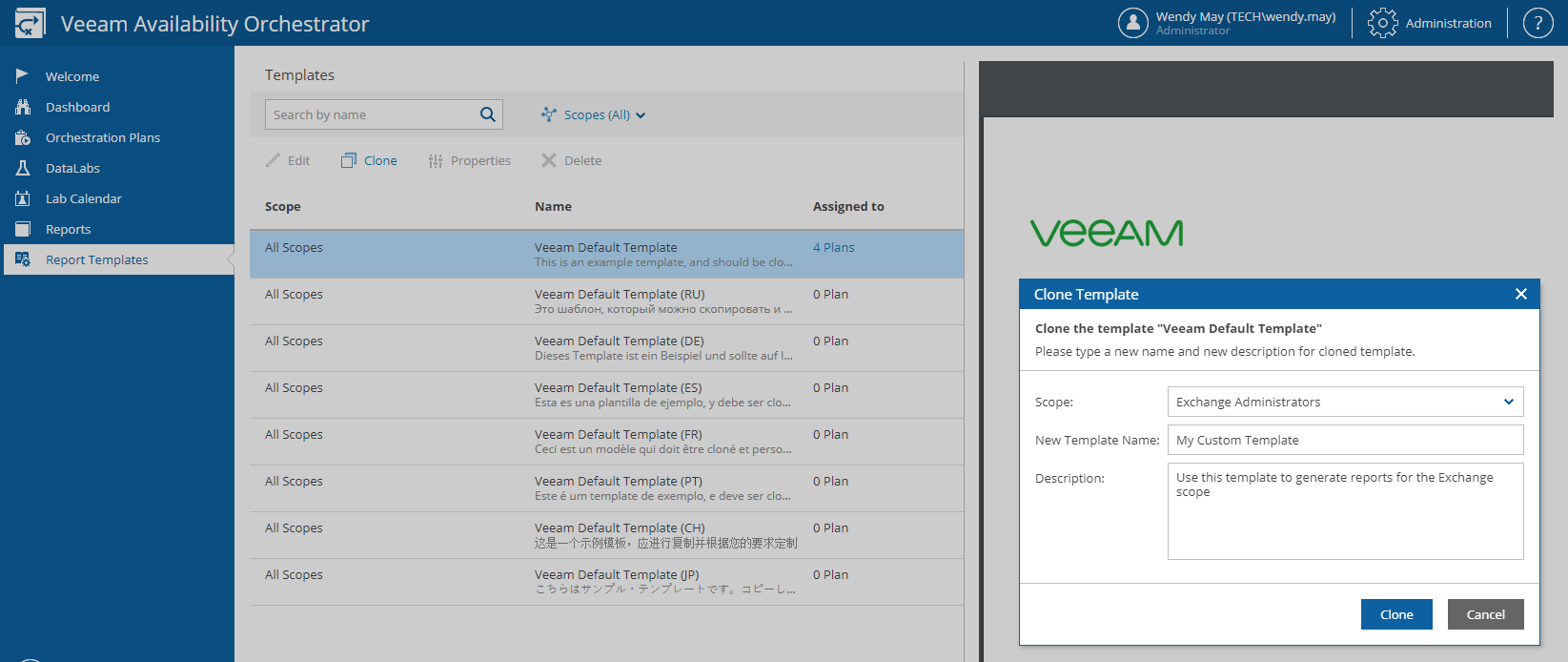Click the New Template Name field
This screenshot has height=662, width=1568.
(1346, 440)
